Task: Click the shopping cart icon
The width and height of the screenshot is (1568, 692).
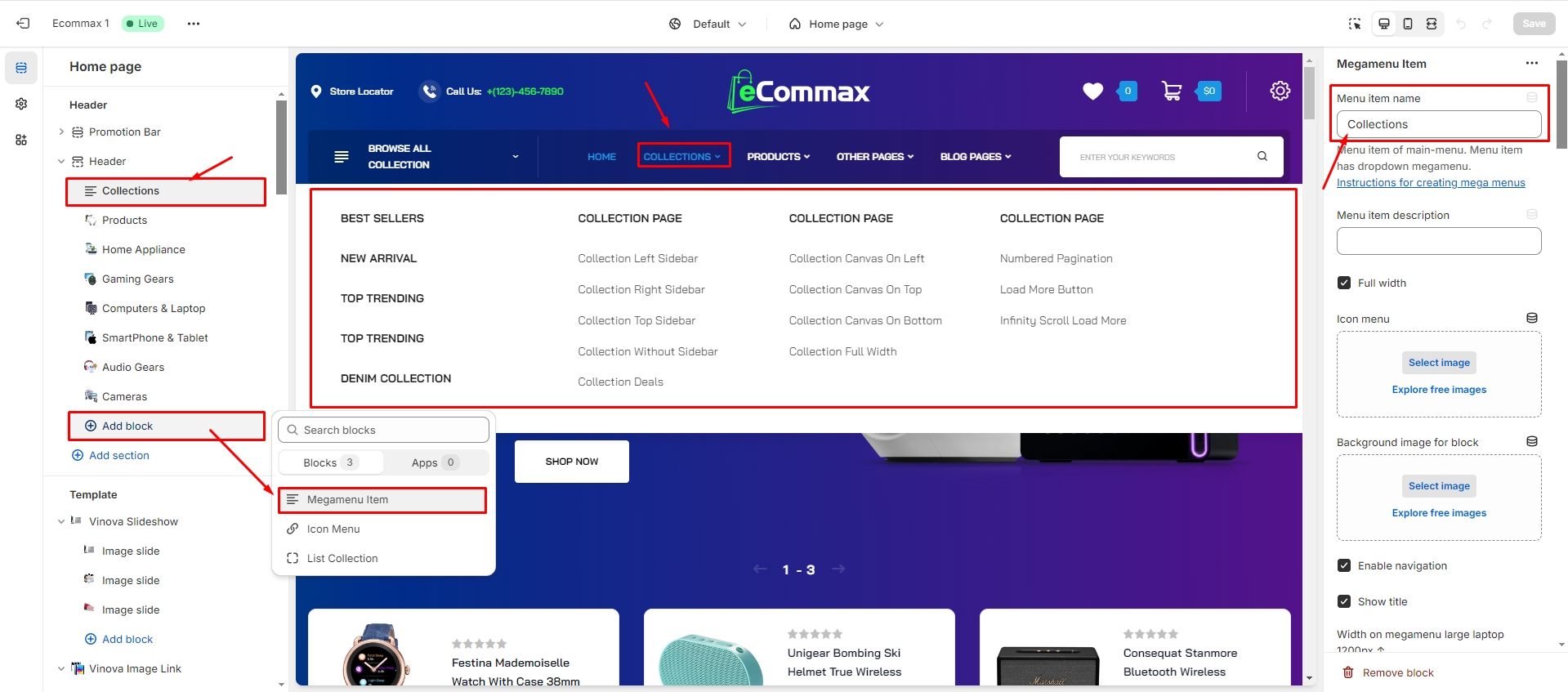Action: [1171, 92]
